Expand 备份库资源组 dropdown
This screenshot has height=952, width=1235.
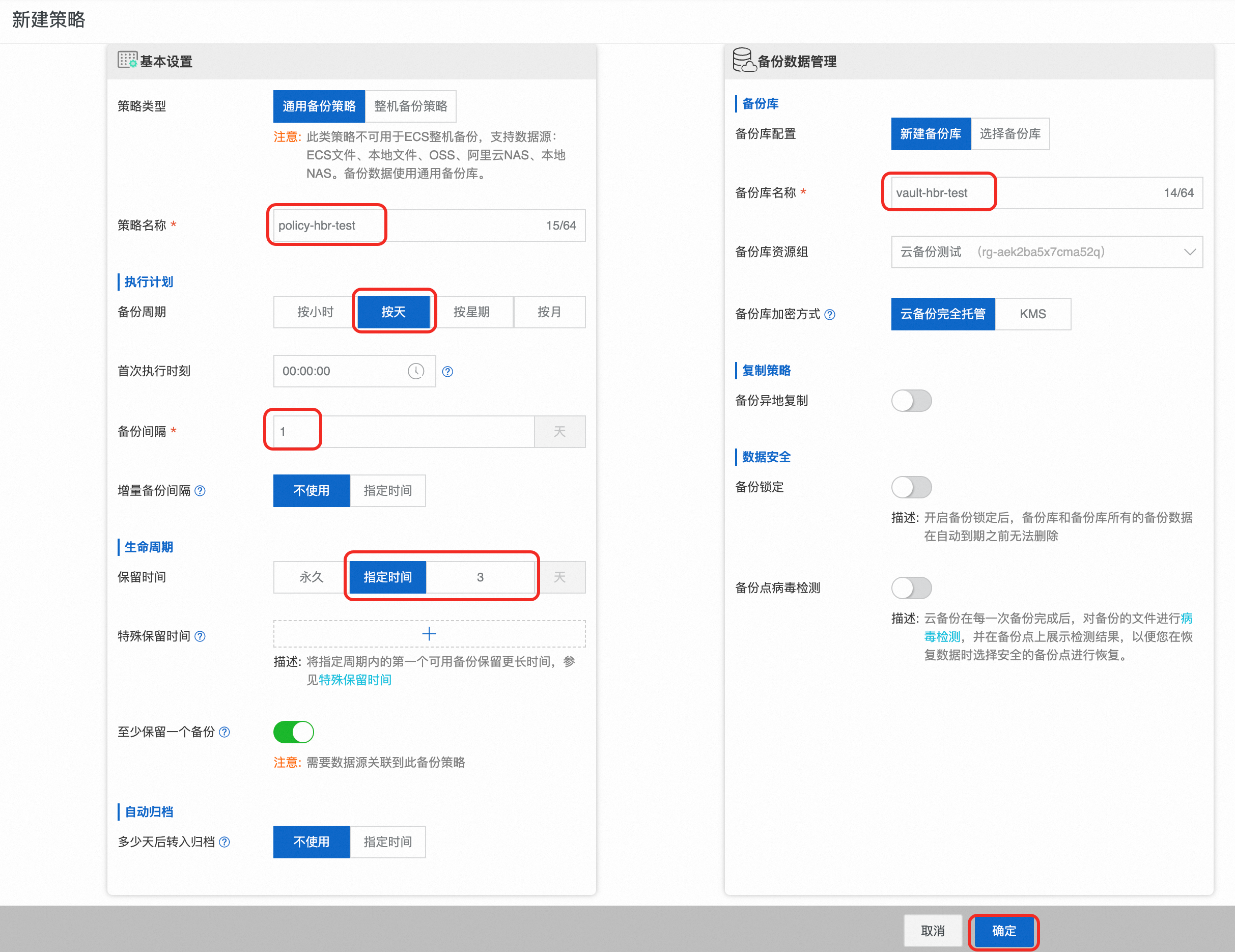1046,251
